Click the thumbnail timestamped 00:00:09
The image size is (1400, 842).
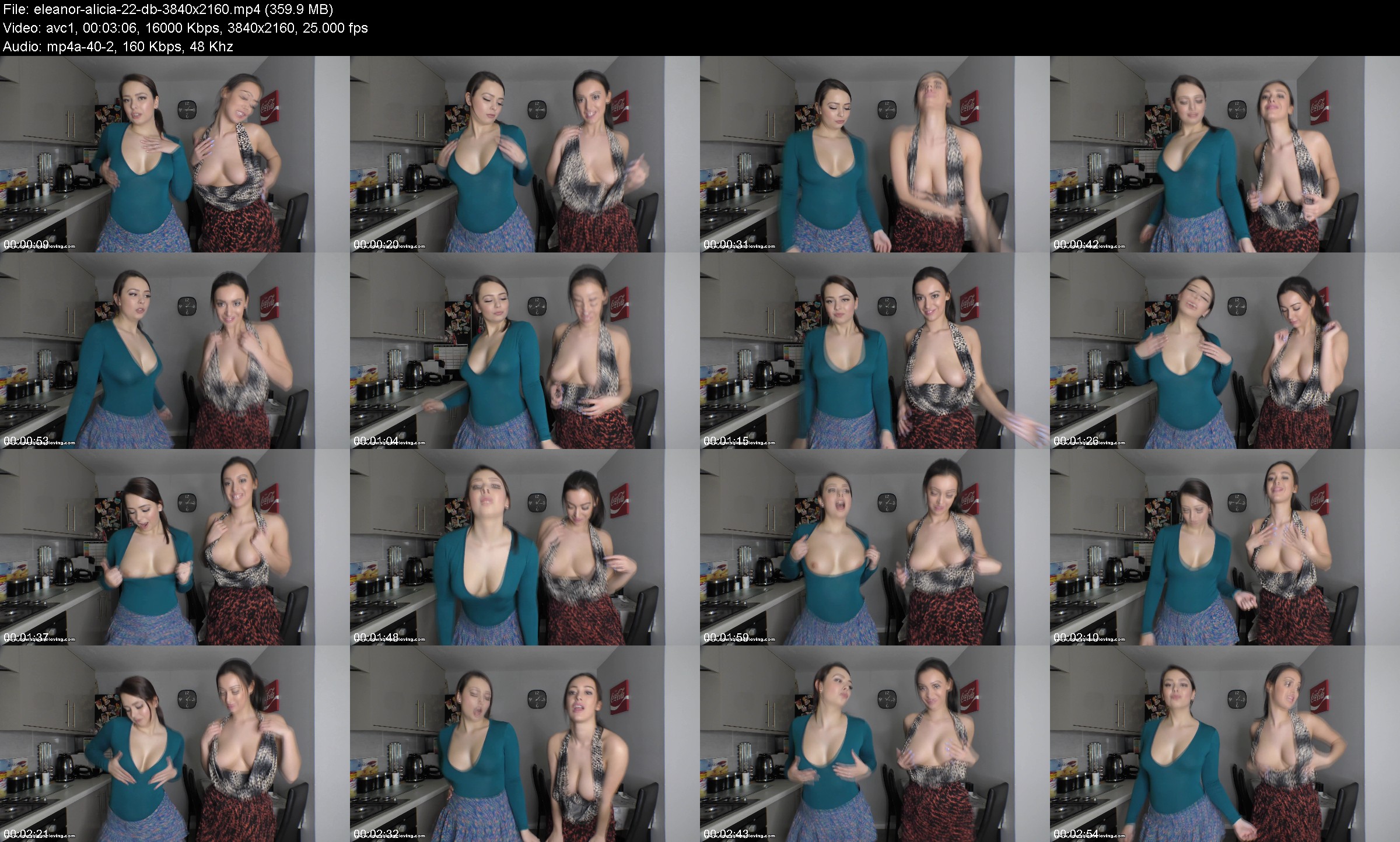point(175,154)
